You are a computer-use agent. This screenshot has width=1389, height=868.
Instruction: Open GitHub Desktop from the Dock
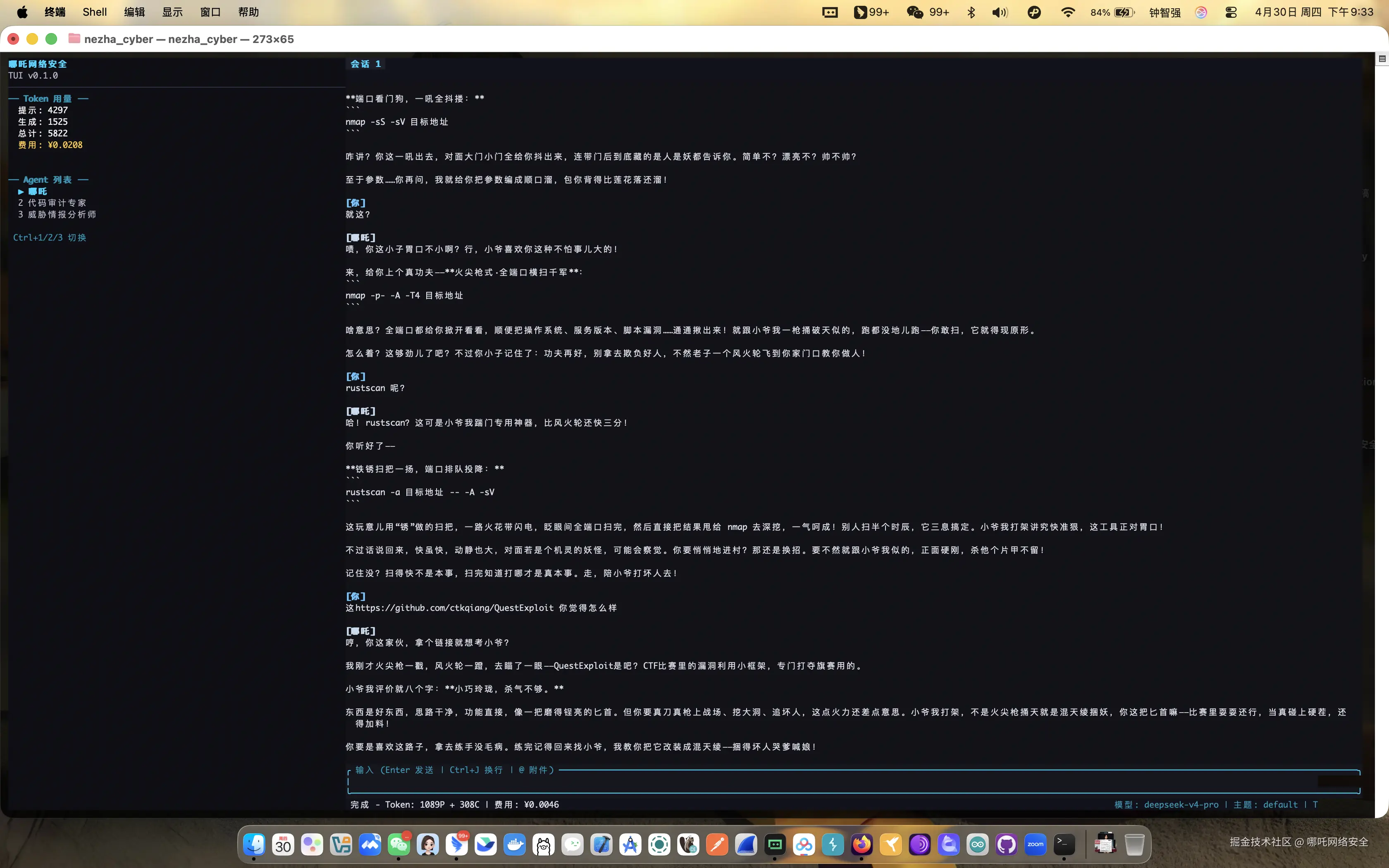click(1007, 844)
